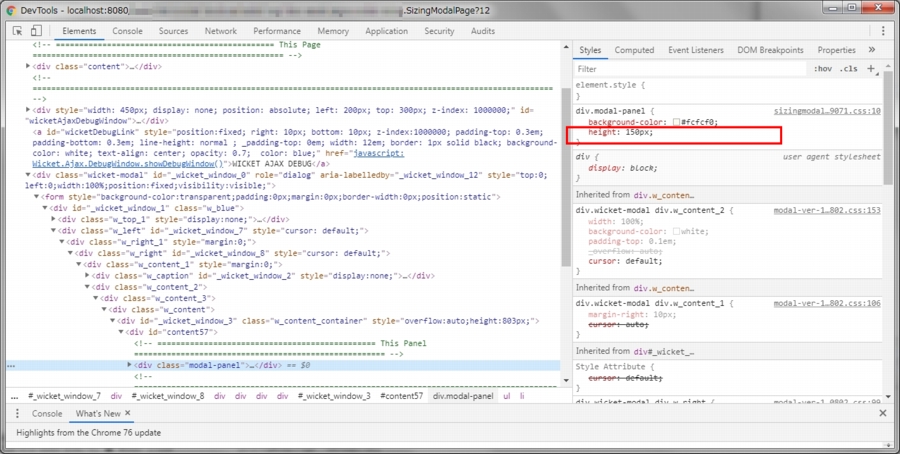Image resolution: width=900 pixels, height=454 pixels.
Task: Open the Sources tab
Action: click(173, 31)
